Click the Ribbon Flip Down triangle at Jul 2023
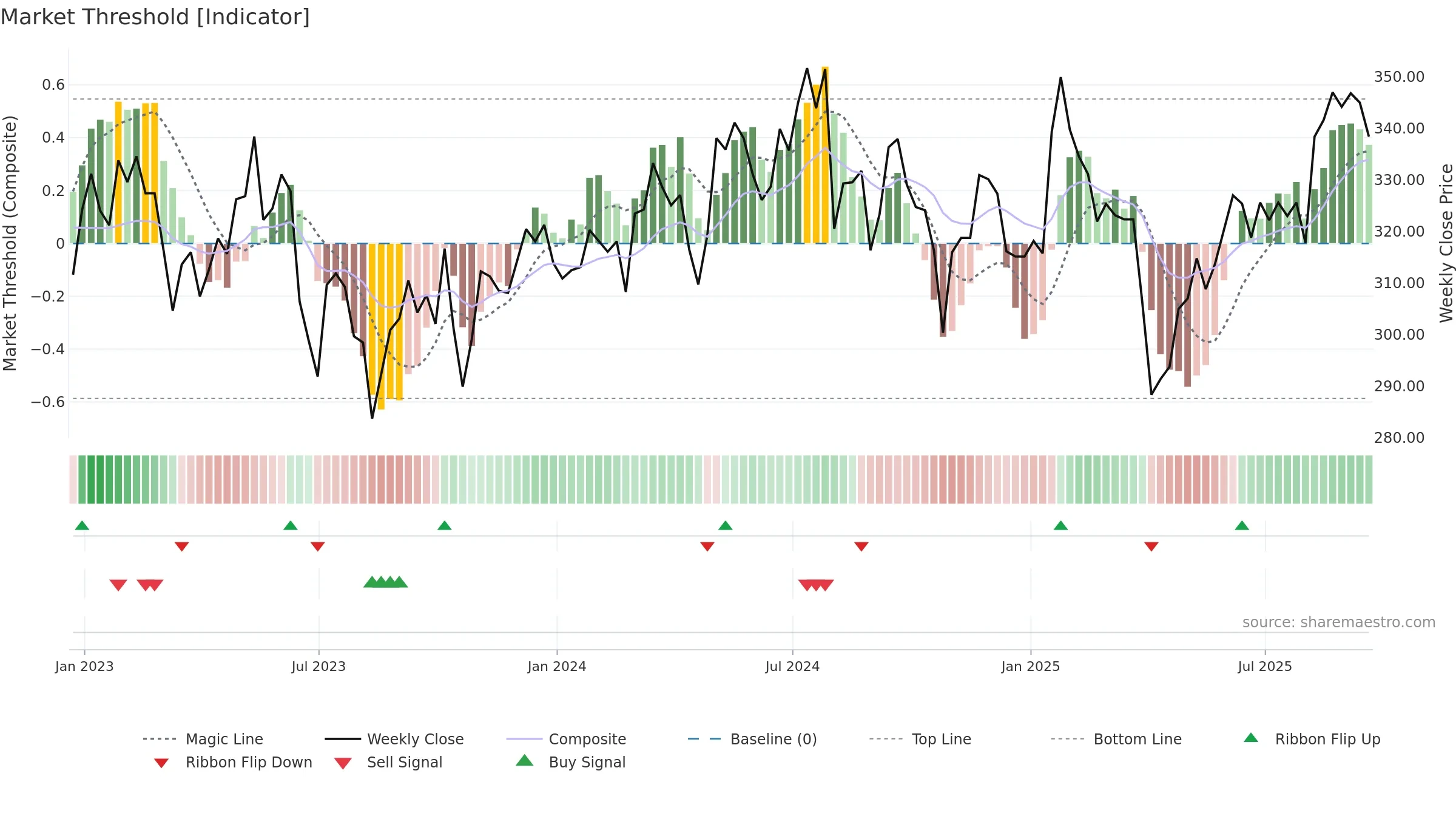Screen dimensions: 1456x819 pyautogui.click(x=318, y=546)
